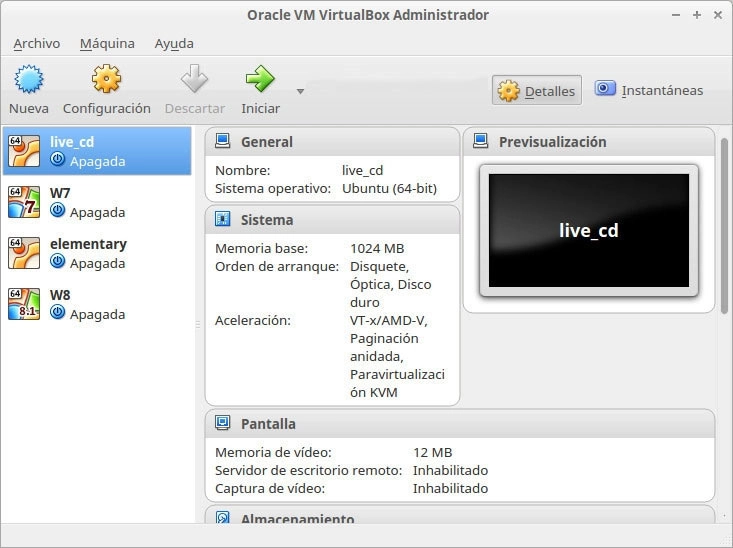This screenshot has width=733, height=548.
Task: Close the VirtualBox Administrador window
Action: click(718, 15)
